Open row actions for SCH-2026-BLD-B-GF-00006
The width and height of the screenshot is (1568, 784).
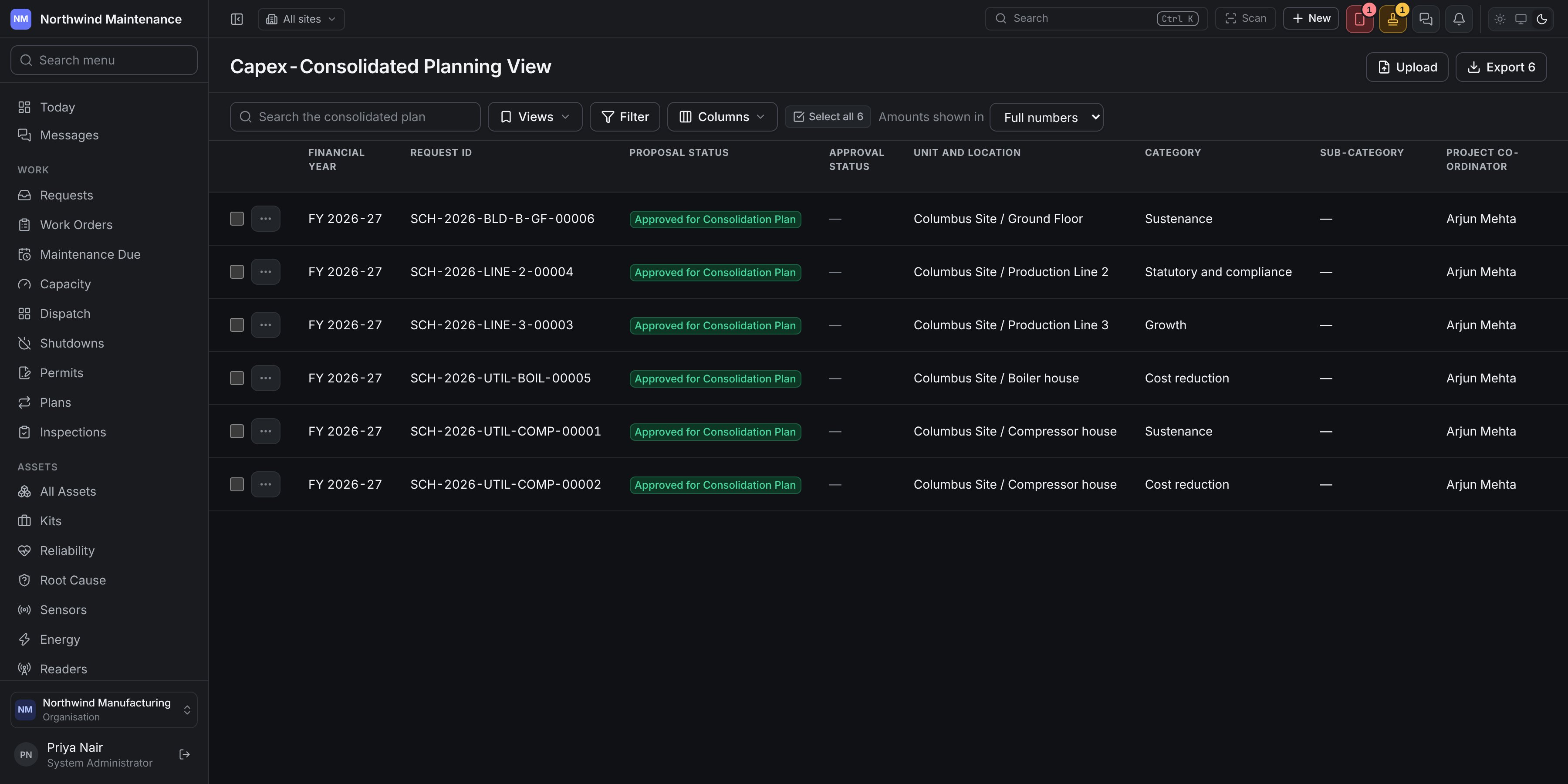tap(265, 219)
